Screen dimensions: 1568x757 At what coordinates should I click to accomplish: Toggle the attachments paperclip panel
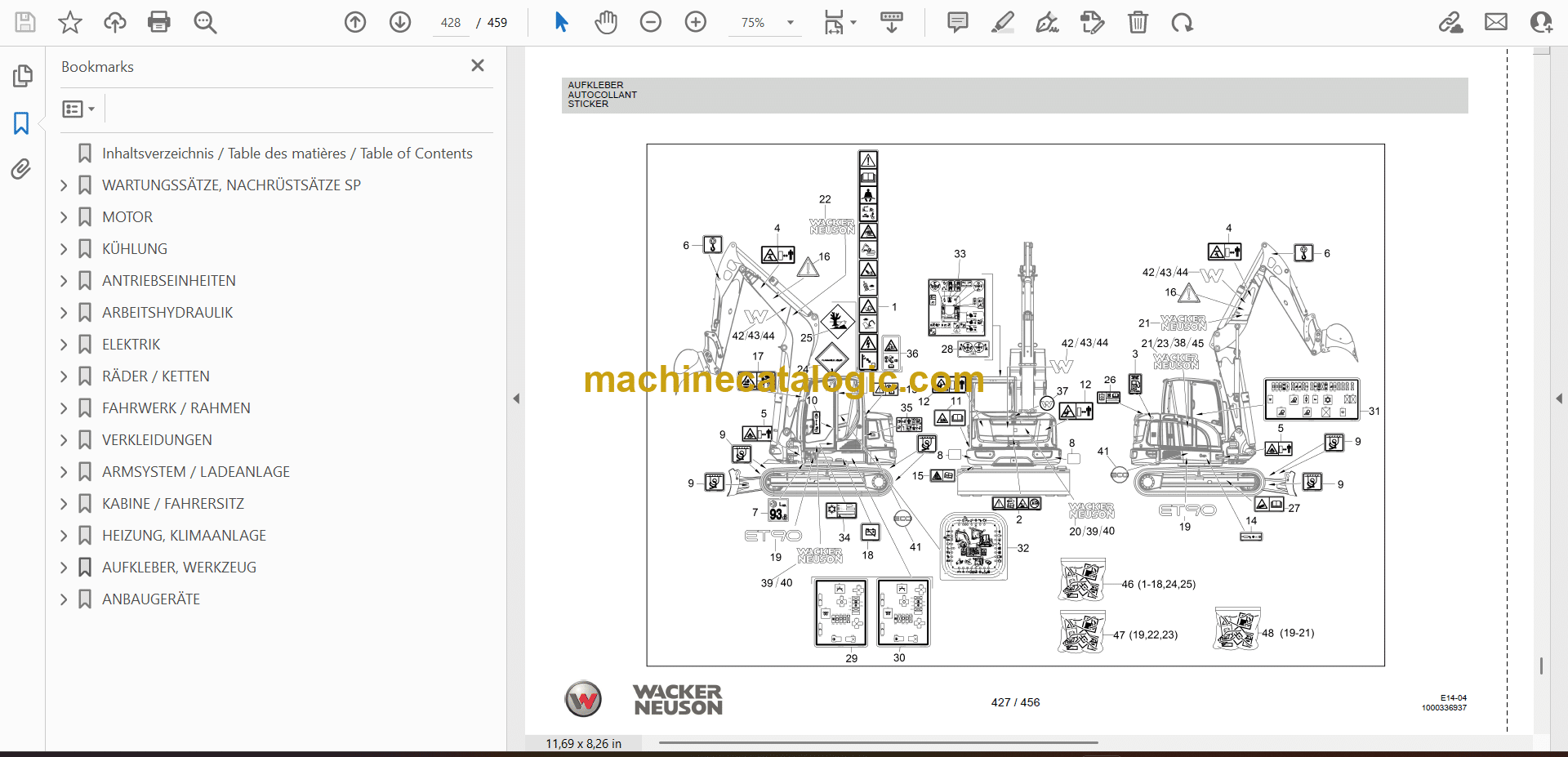click(x=21, y=169)
